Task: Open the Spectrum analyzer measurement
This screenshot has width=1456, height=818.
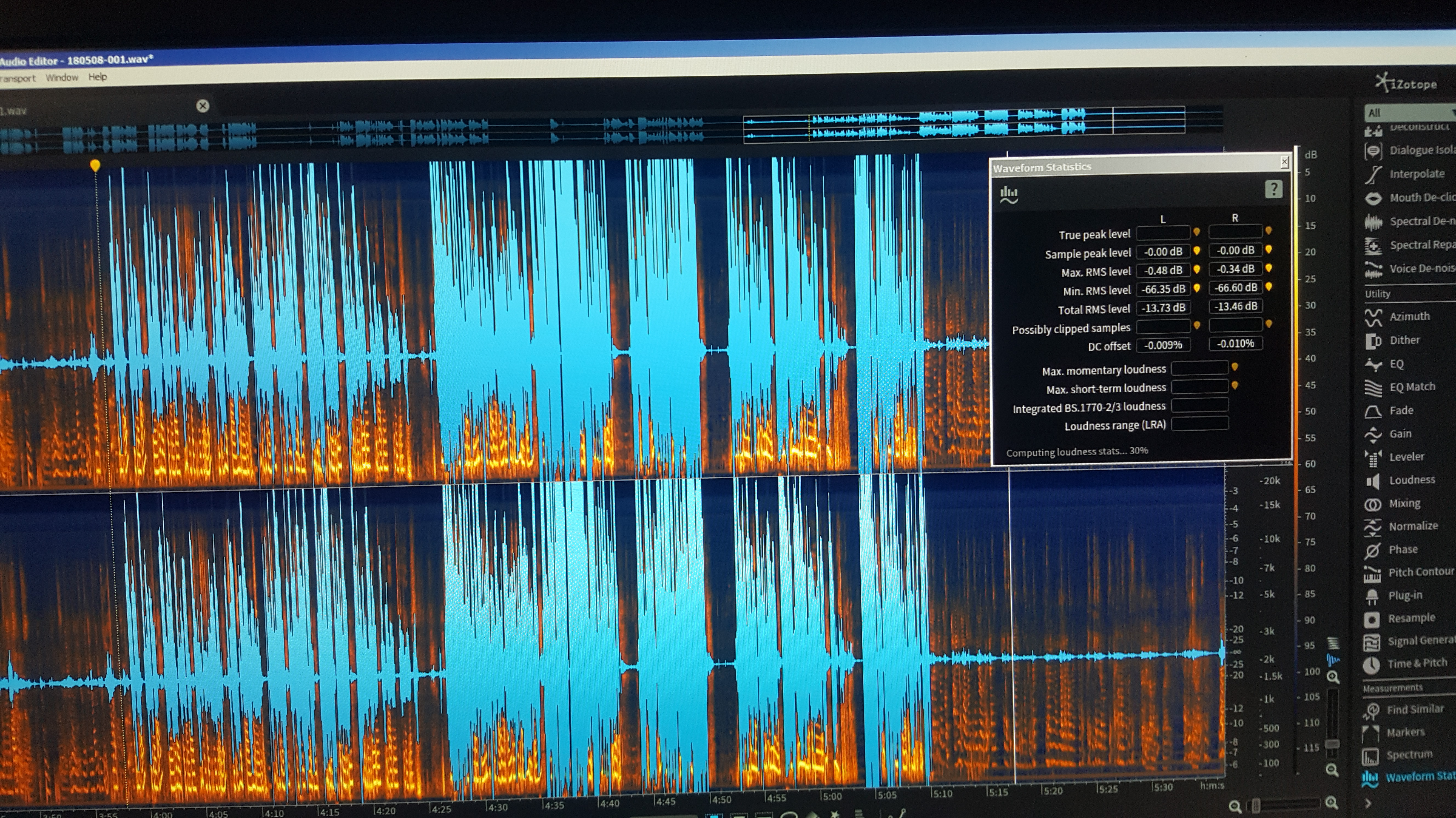Action: coord(1409,755)
